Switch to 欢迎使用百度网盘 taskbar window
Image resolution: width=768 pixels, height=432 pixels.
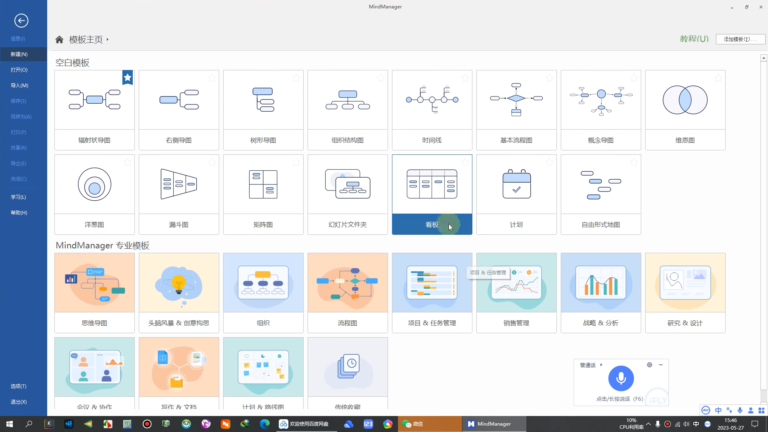coord(307,424)
